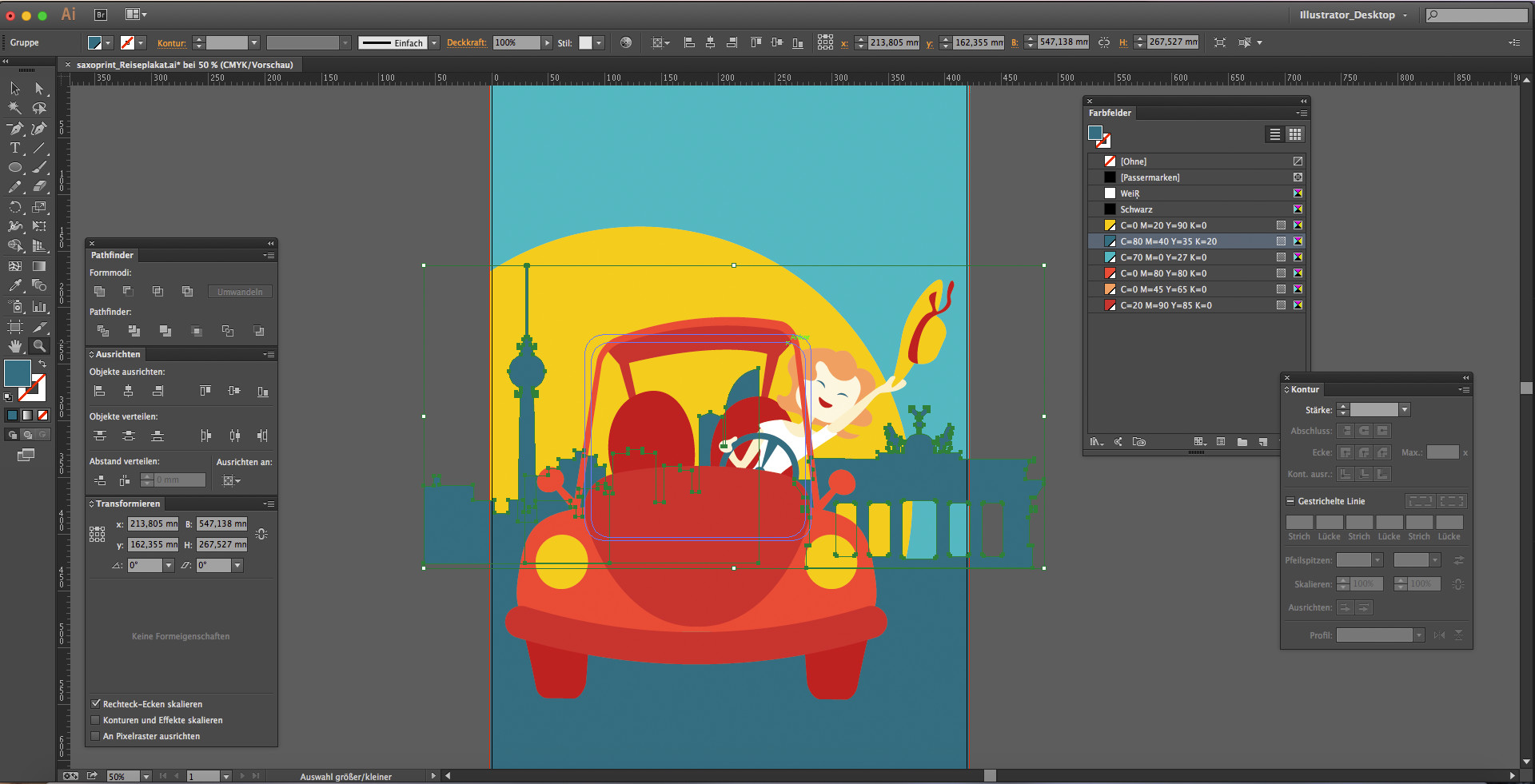This screenshot has width=1535, height=784.
Task: Click horizontal align center icon in Ausrichten
Action: (x=128, y=391)
